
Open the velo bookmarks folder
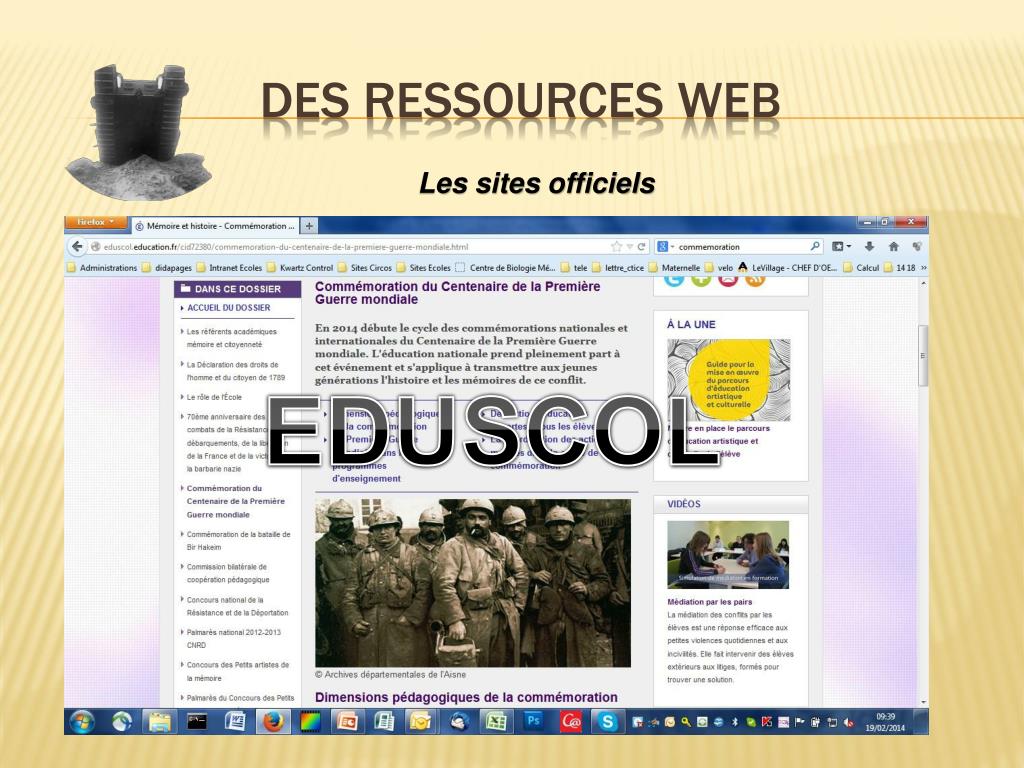(719, 268)
